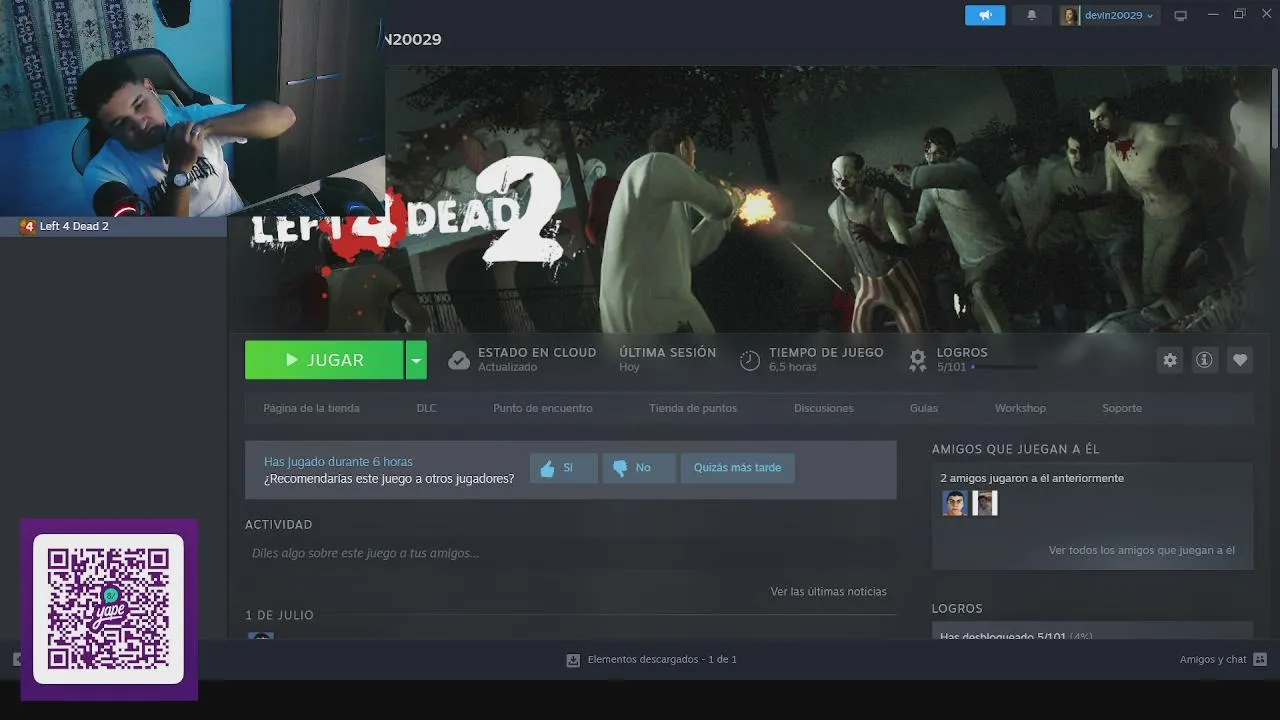This screenshot has width=1280, height=720.
Task: Open the Guías tab
Action: [924, 408]
